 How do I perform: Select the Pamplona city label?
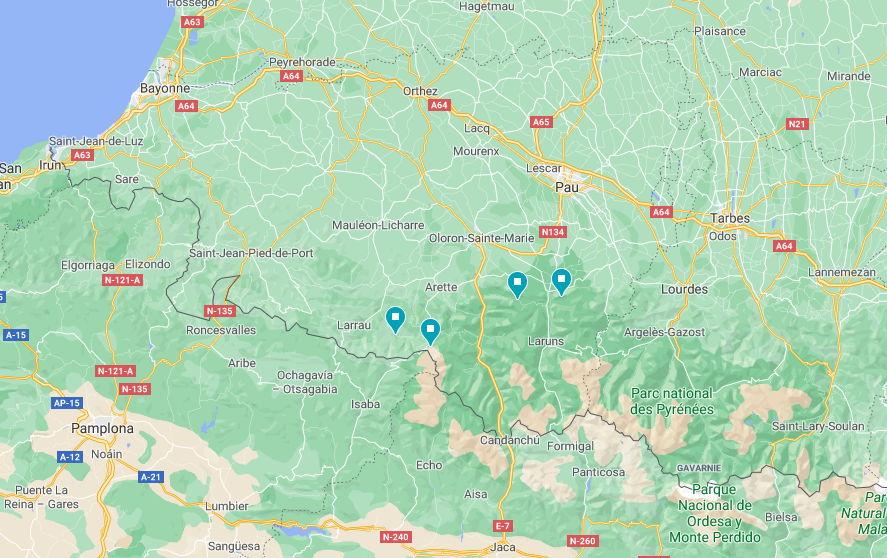tap(102, 428)
